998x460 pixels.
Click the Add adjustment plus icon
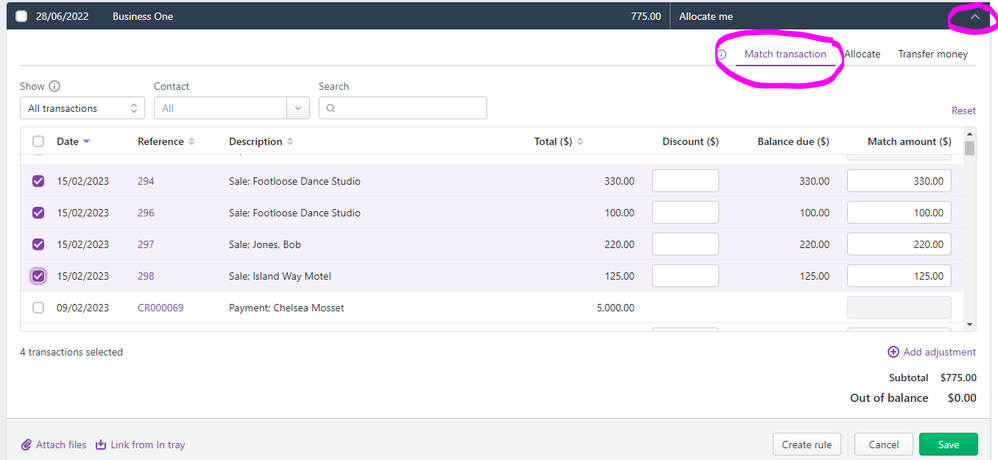pos(893,352)
